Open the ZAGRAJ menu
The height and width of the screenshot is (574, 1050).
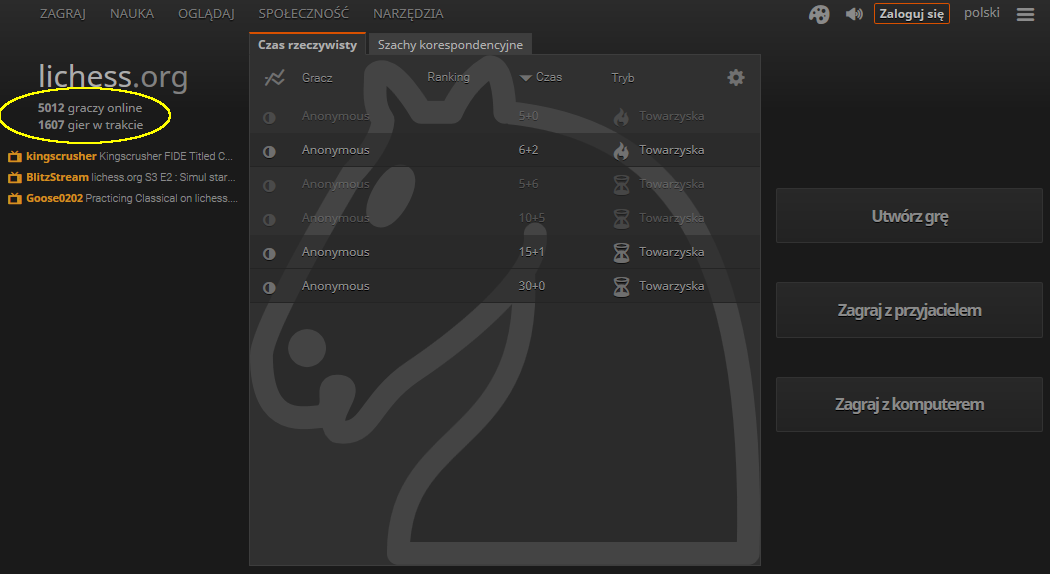click(x=63, y=13)
